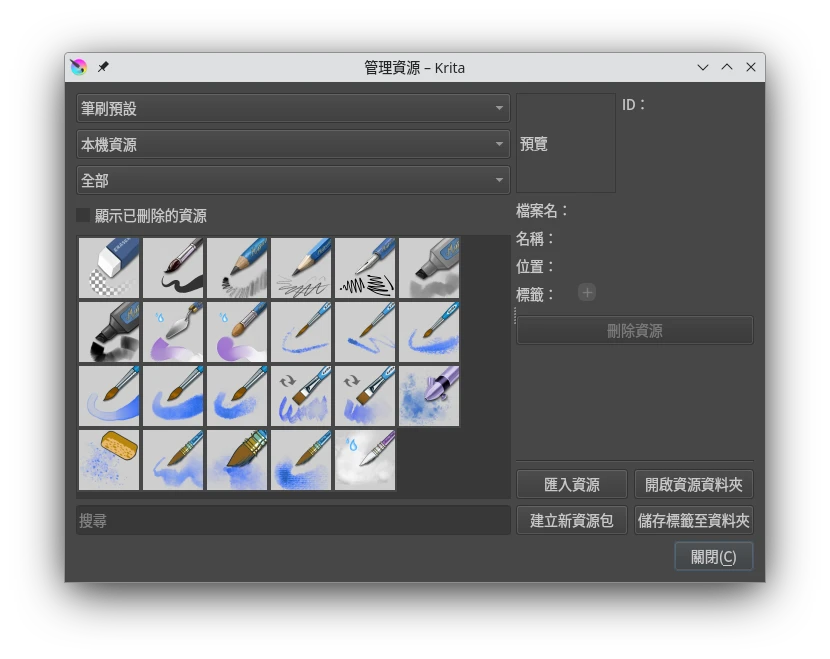Select the ink pen zigzag brush preset
Screen dimensions: 830x659
[x=366, y=268]
